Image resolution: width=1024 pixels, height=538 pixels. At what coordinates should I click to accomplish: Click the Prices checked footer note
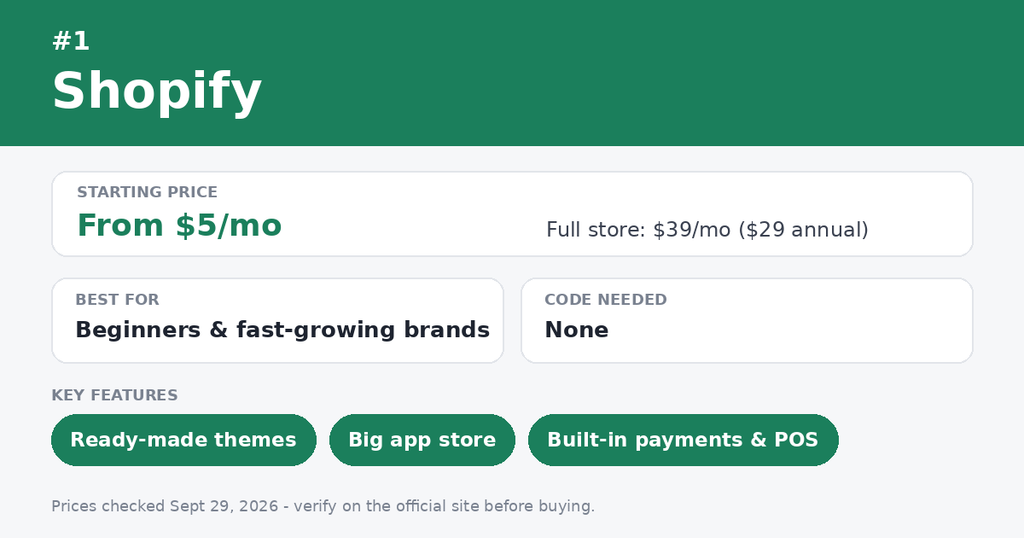(x=323, y=506)
